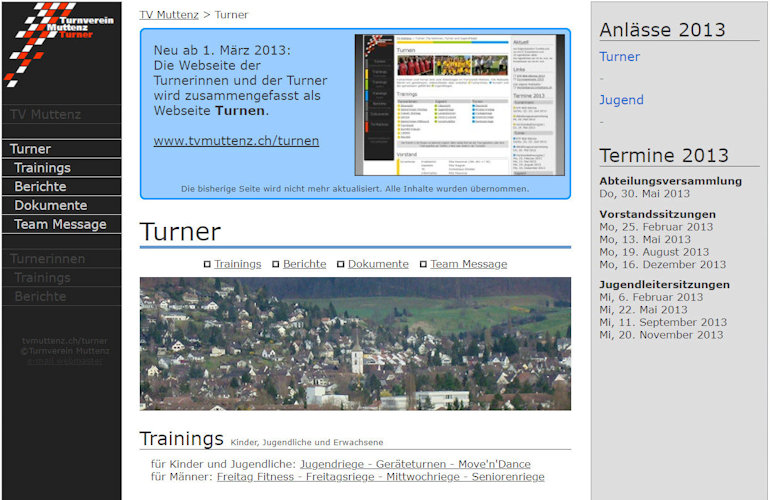
Task: Jump to Trainings via the anchor link row
Action: (238, 264)
